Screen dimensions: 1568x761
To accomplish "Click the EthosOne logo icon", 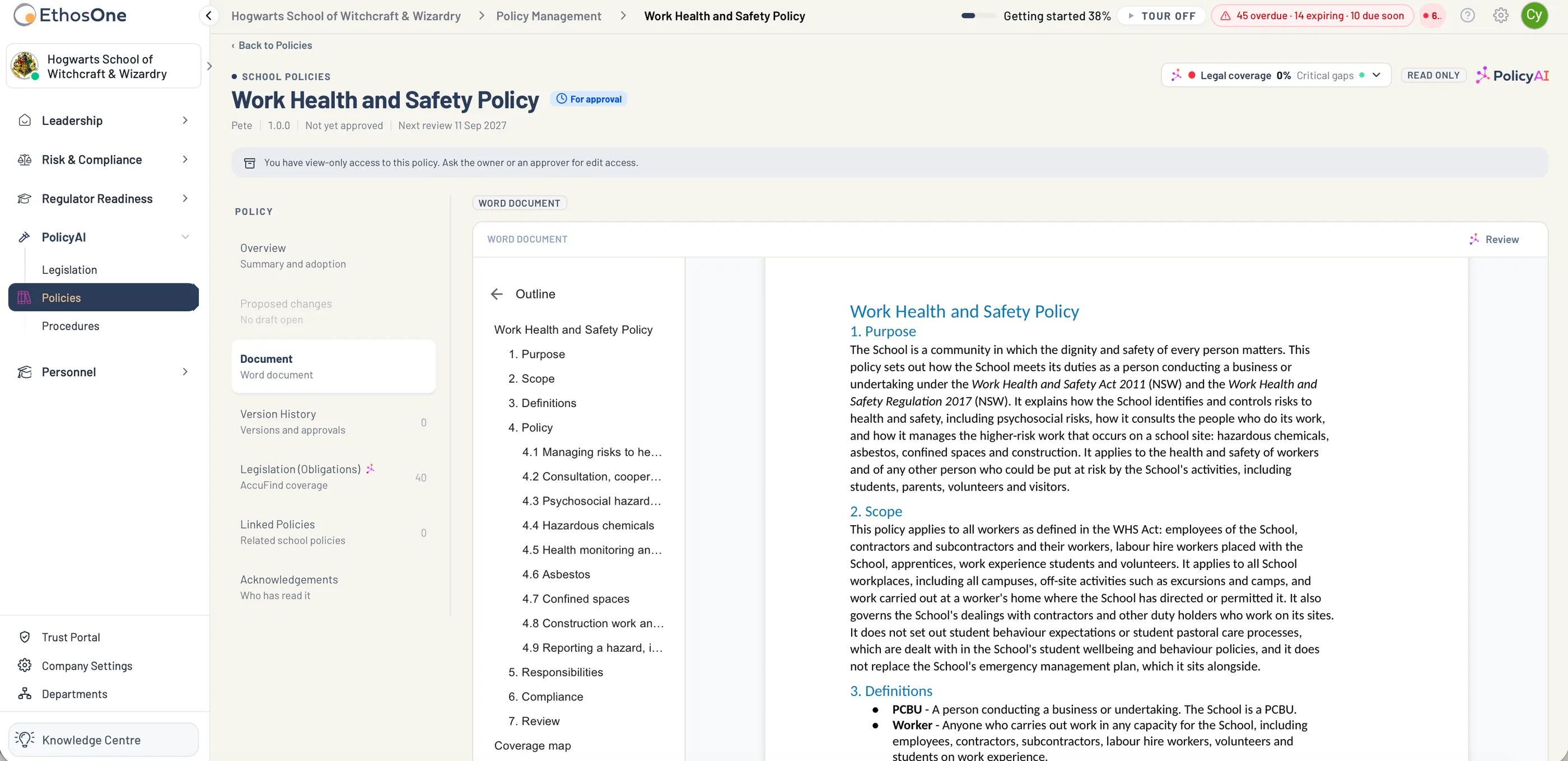I will click(x=24, y=15).
